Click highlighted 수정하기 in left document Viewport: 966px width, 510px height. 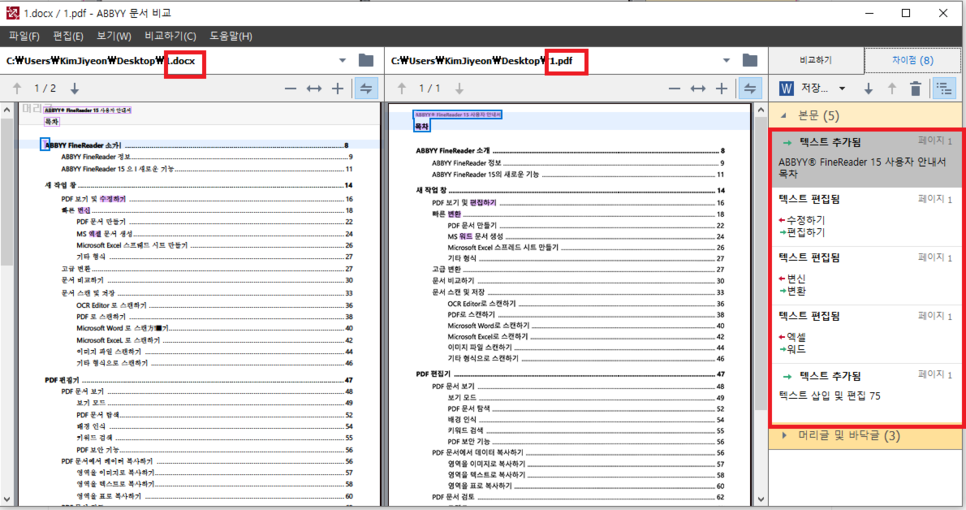click(x=112, y=199)
